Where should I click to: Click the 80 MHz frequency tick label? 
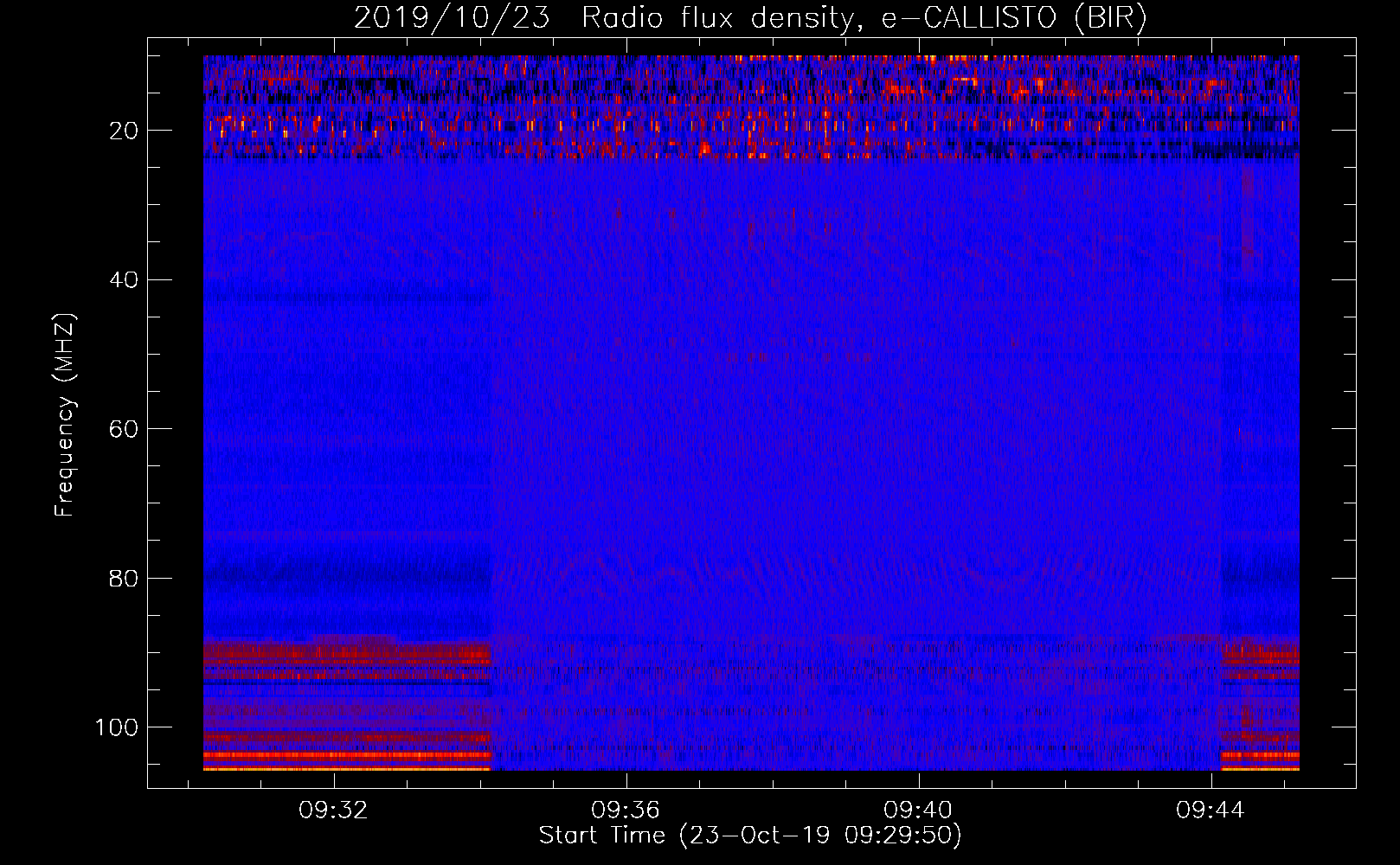124,578
